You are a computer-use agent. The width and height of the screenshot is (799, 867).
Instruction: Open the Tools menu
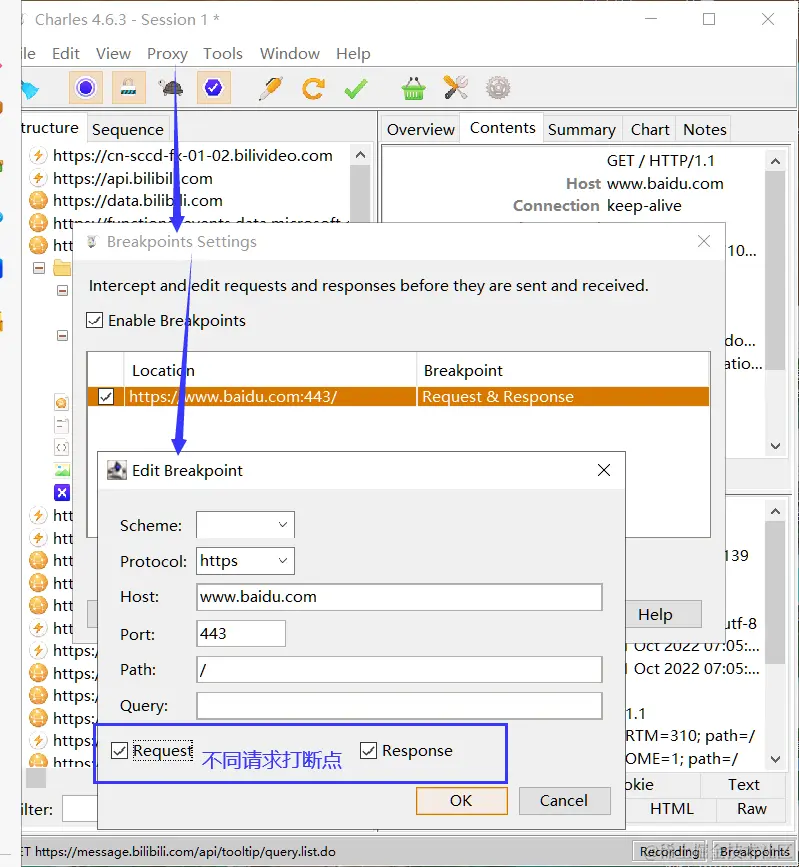coord(223,54)
